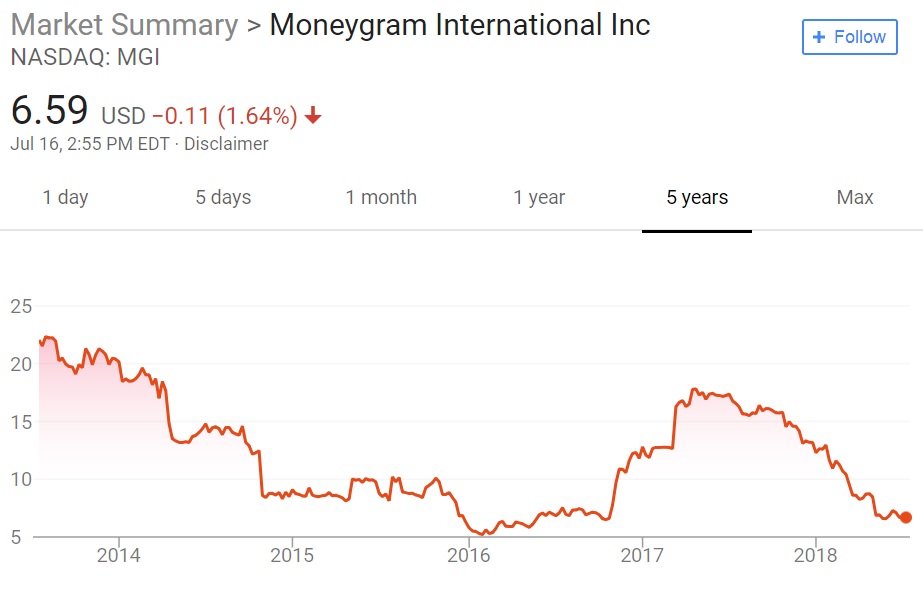Image resolution: width=923 pixels, height=608 pixels.
Task: Click the red down arrow indicator
Action: 313,116
